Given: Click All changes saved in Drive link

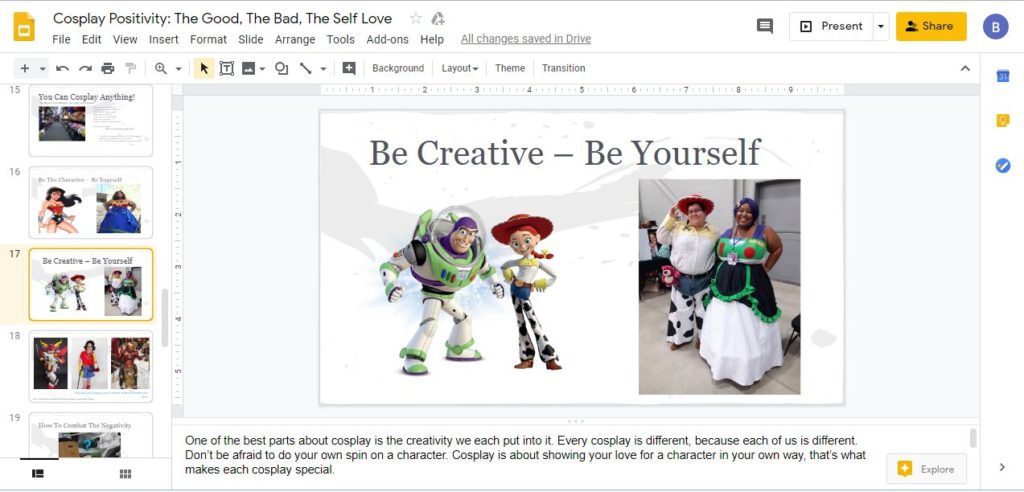Looking at the screenshot, I should pyautogui.click(x=526, y=39).
